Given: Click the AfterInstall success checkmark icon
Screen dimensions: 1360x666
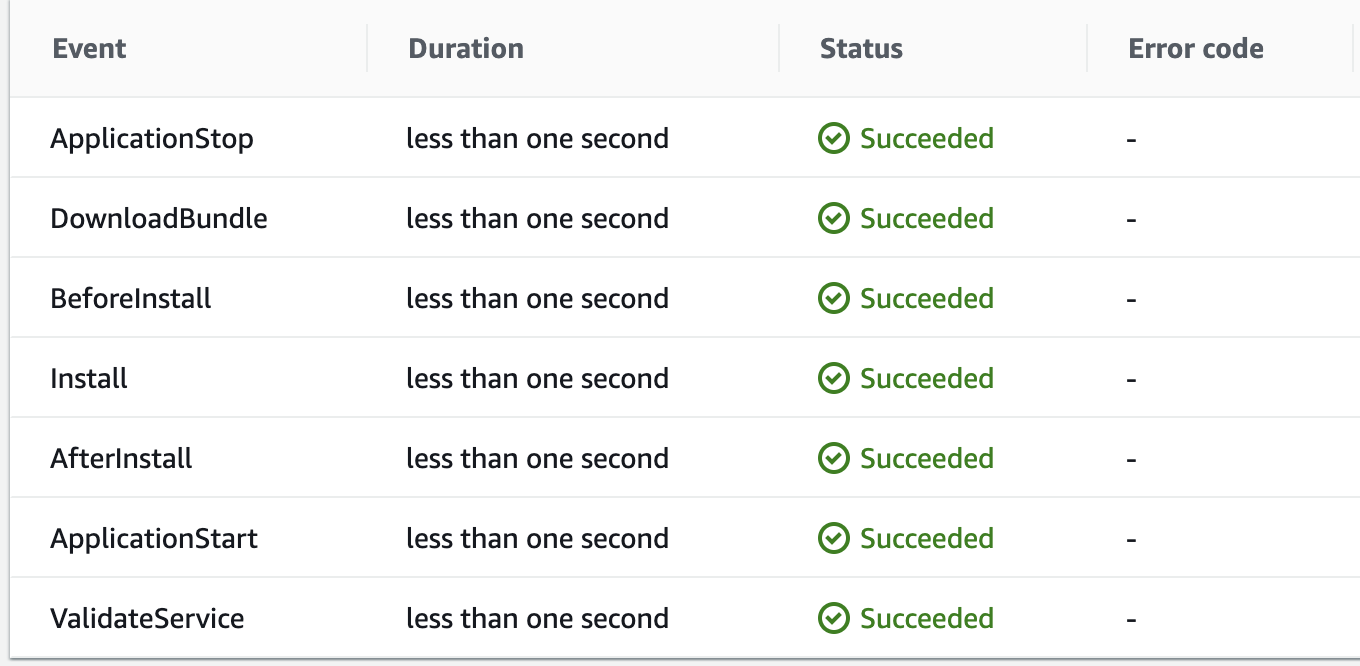Looking at the screenshot, I should click(x=834, y=459).
